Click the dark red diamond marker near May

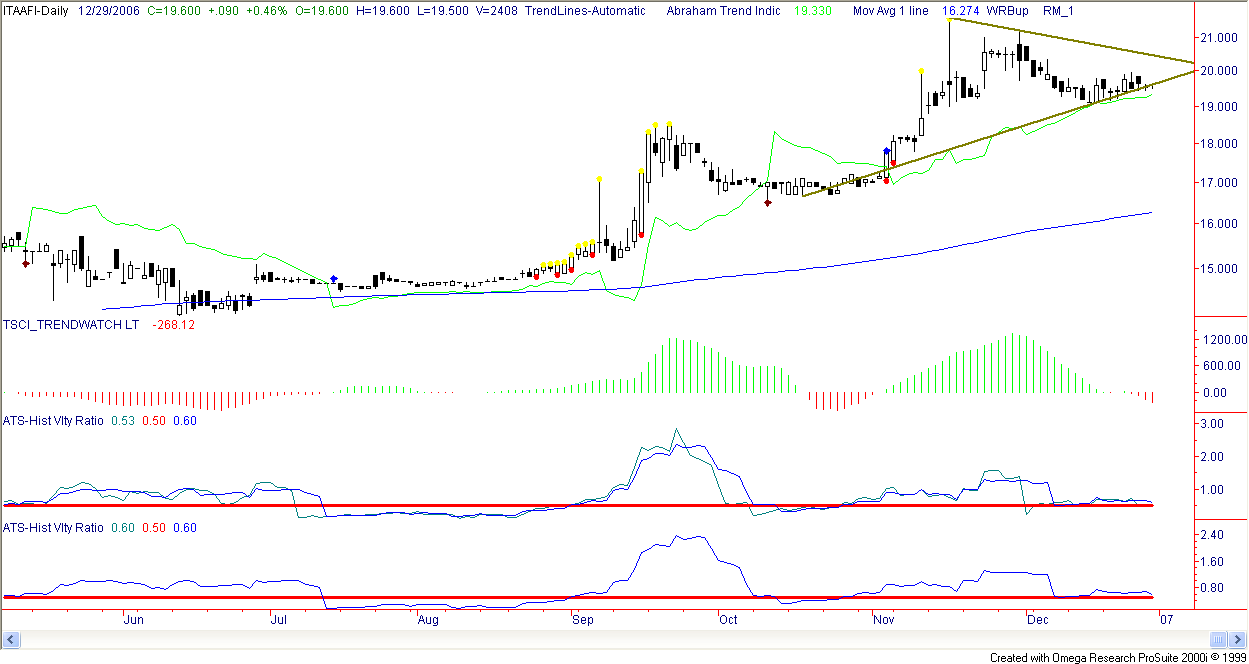pos(26,264)
